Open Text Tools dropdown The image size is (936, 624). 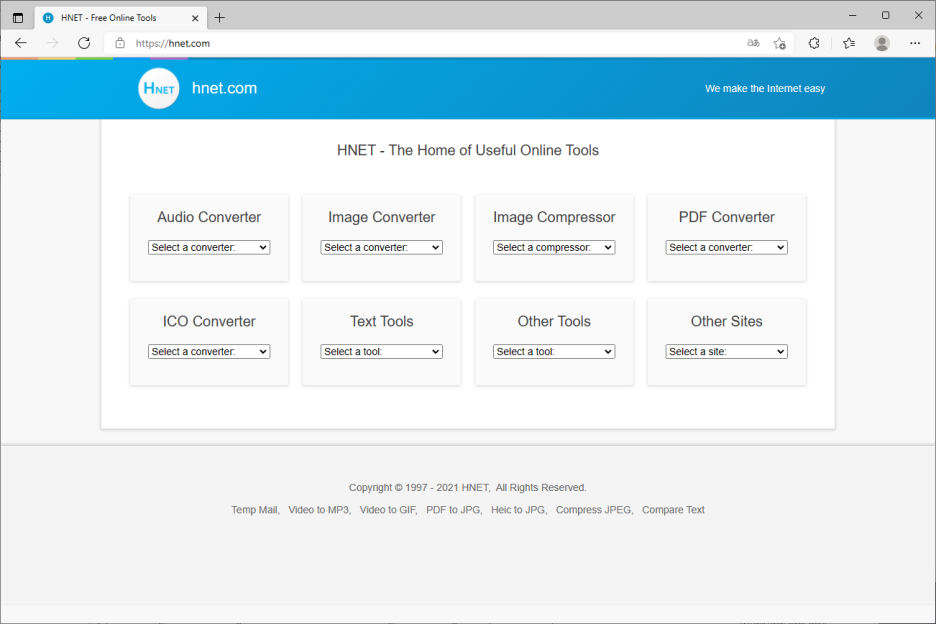tap(381, 352)
